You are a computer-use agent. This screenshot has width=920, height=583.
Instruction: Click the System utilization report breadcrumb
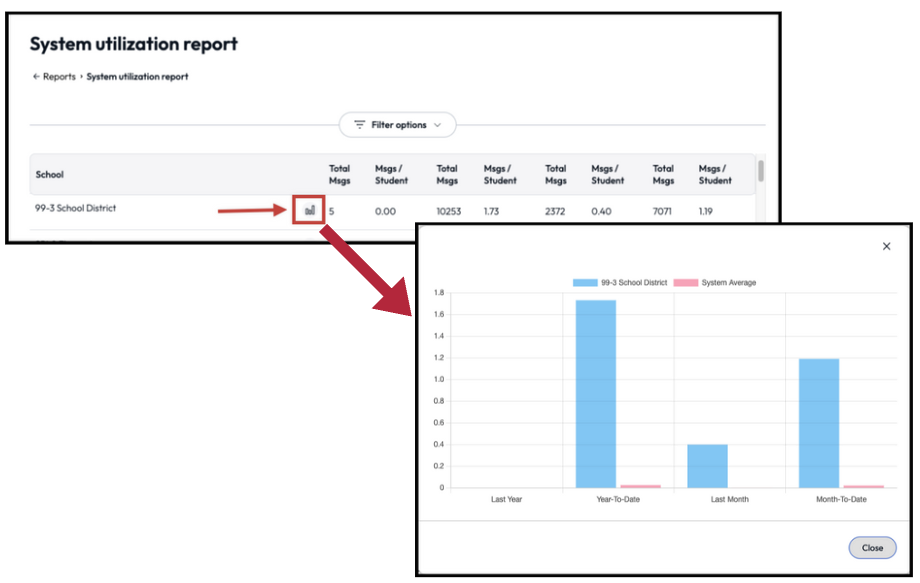tap(137, 77)
